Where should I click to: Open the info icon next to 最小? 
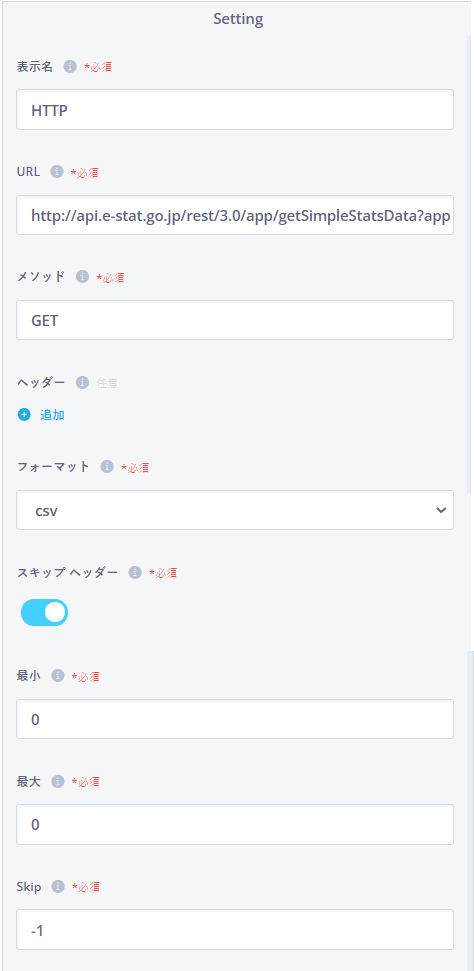click(58, 676)
